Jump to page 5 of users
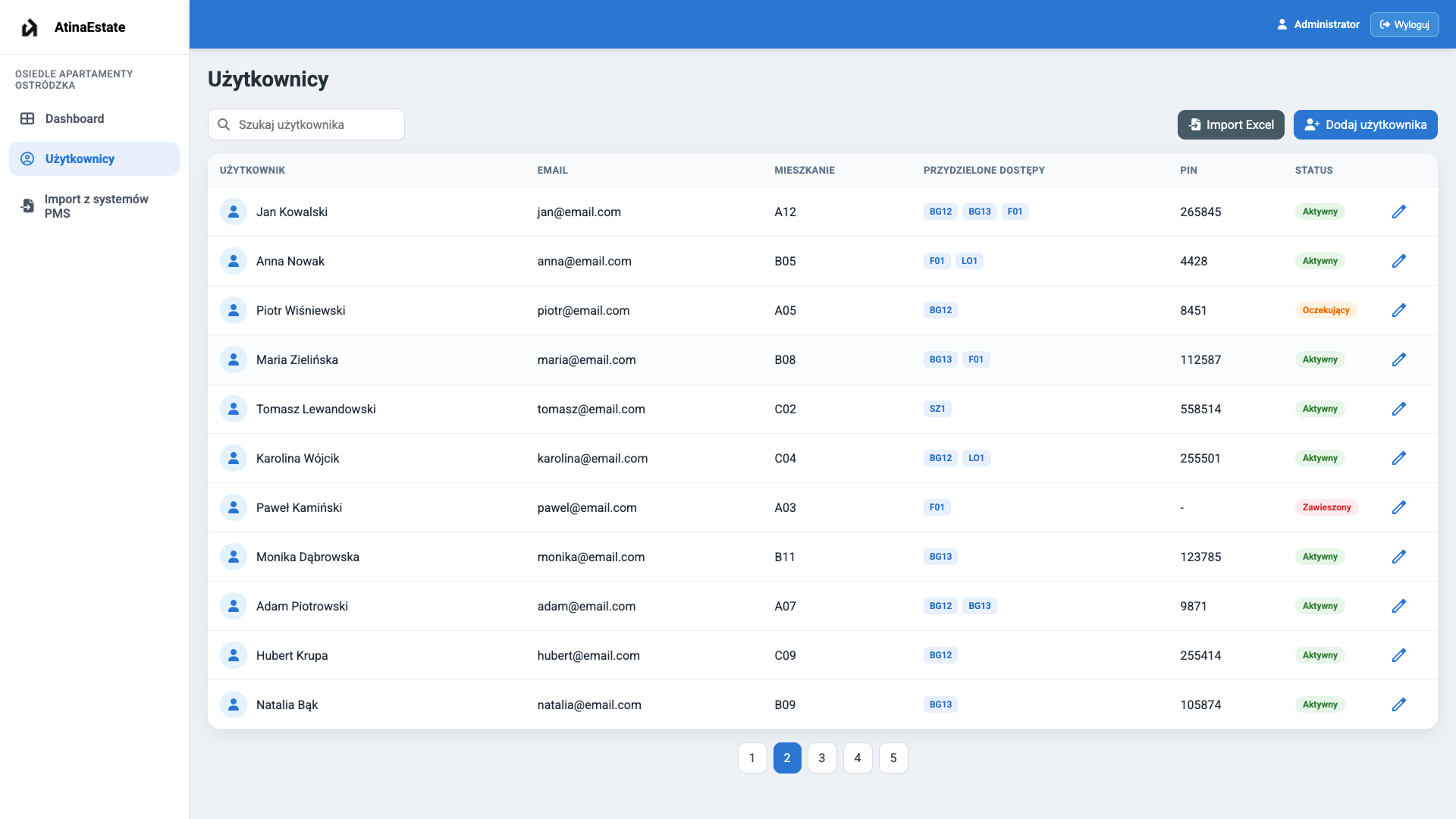Viewport: 1456px width, 819px height. click(x=893, y=758)
